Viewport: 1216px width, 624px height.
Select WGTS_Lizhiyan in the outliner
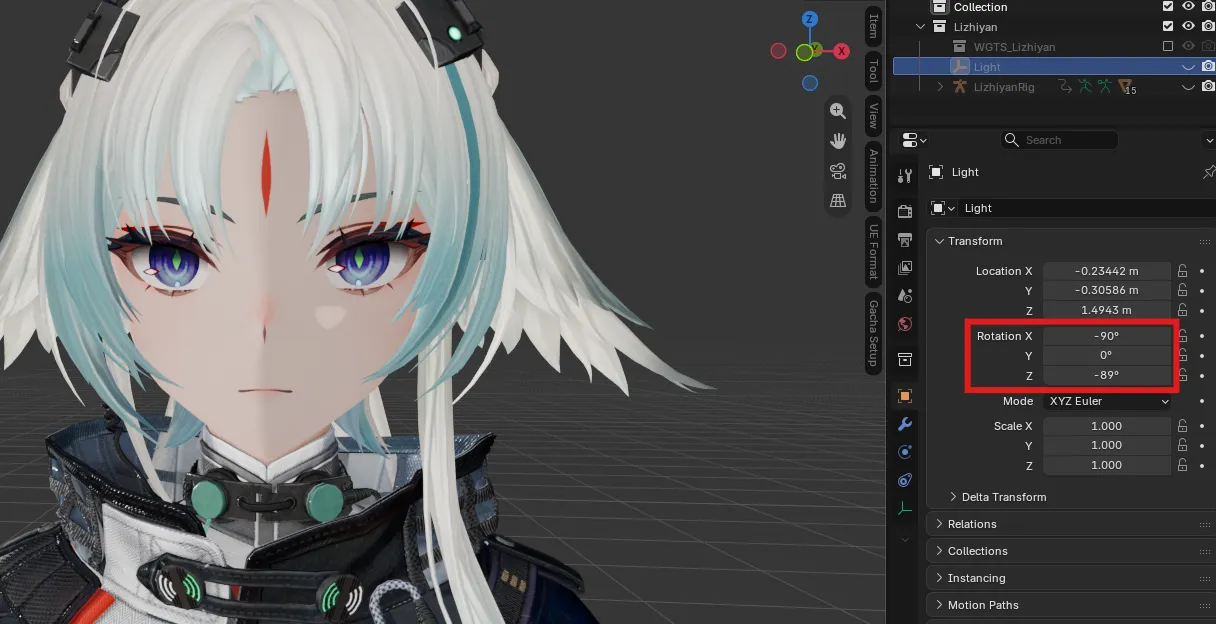[x=1014, y=47]
